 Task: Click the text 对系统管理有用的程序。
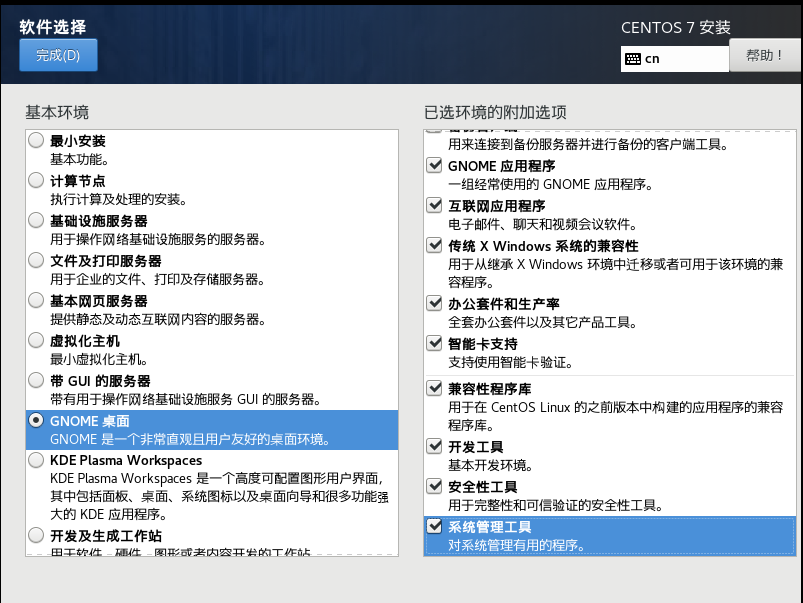tap(517, 546)
